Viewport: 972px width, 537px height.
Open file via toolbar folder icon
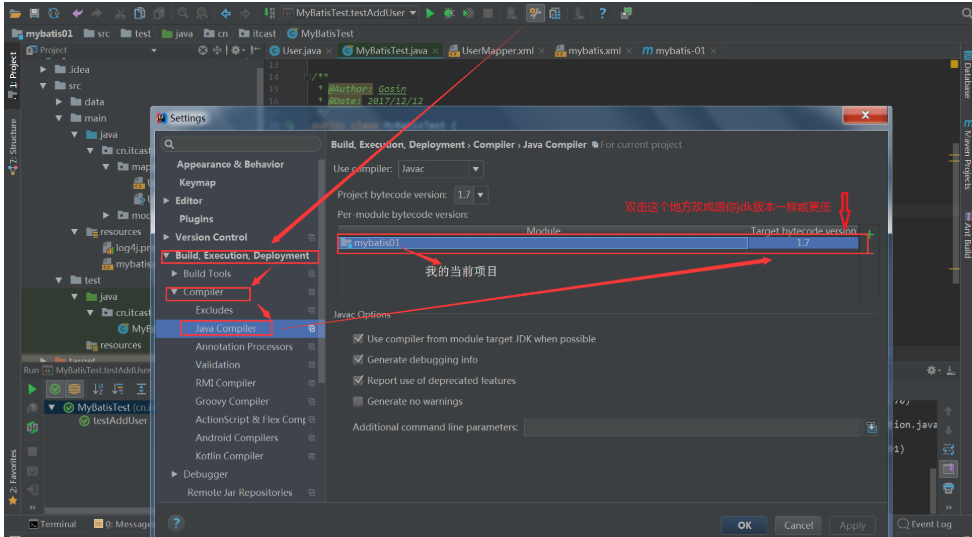pyautogui.click(x=15, y=13)
